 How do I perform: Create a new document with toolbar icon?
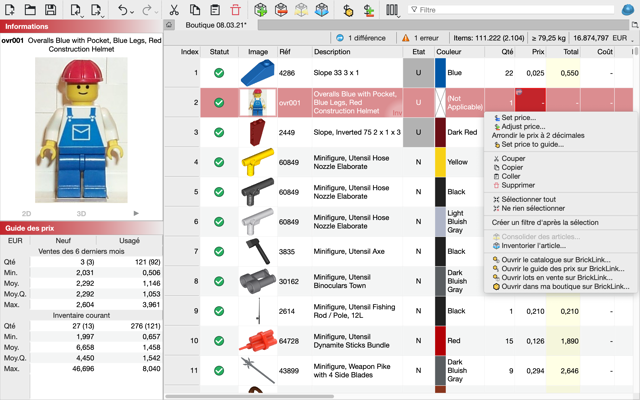pyautogui.click(x=9, y=9)
